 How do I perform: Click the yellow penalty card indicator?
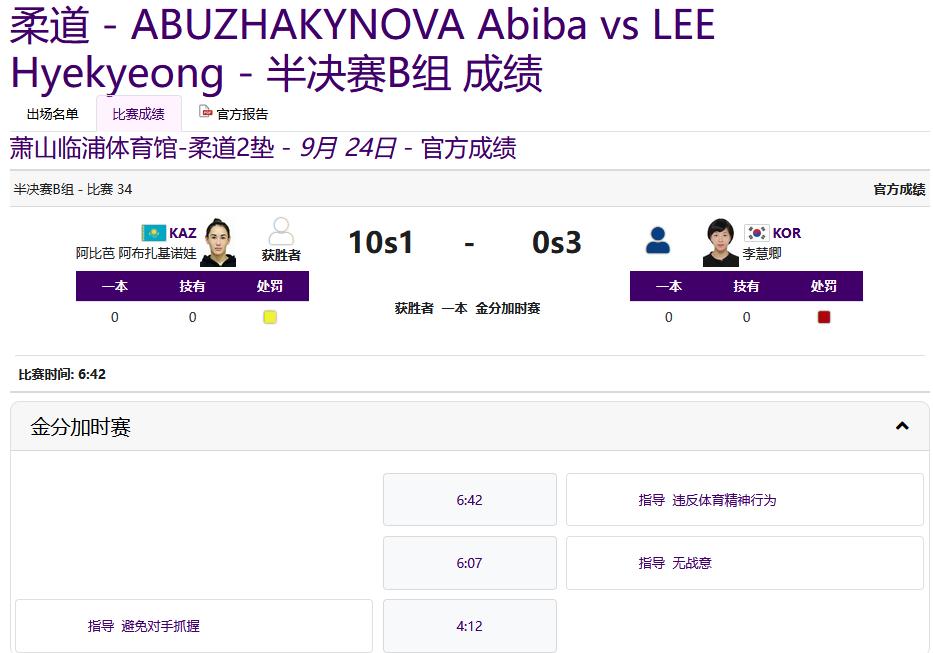270,317
